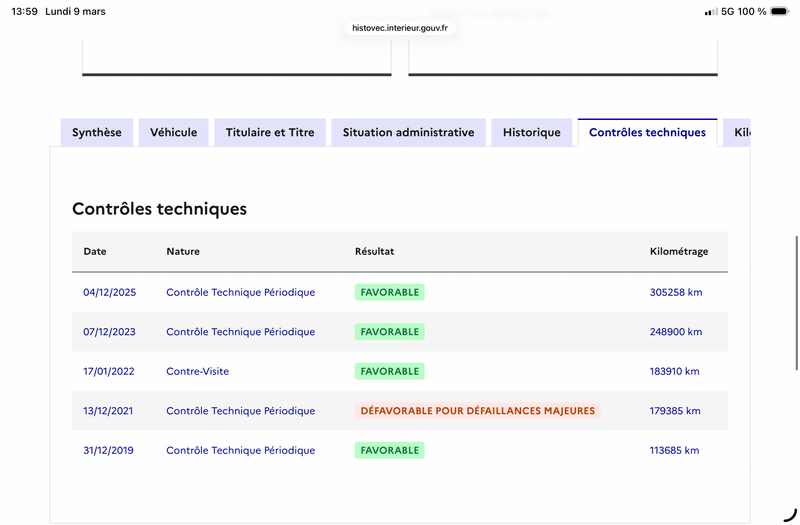The height and width of the screenshot is (525, 800).
Task: Tap the 13:59 clock in status bar
Action: point(23,12)
